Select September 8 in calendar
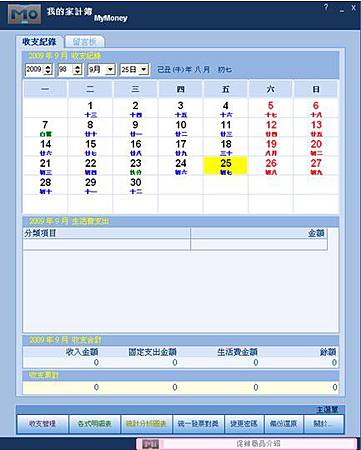This screenshot has width=361, height=450. pos(90,128)
